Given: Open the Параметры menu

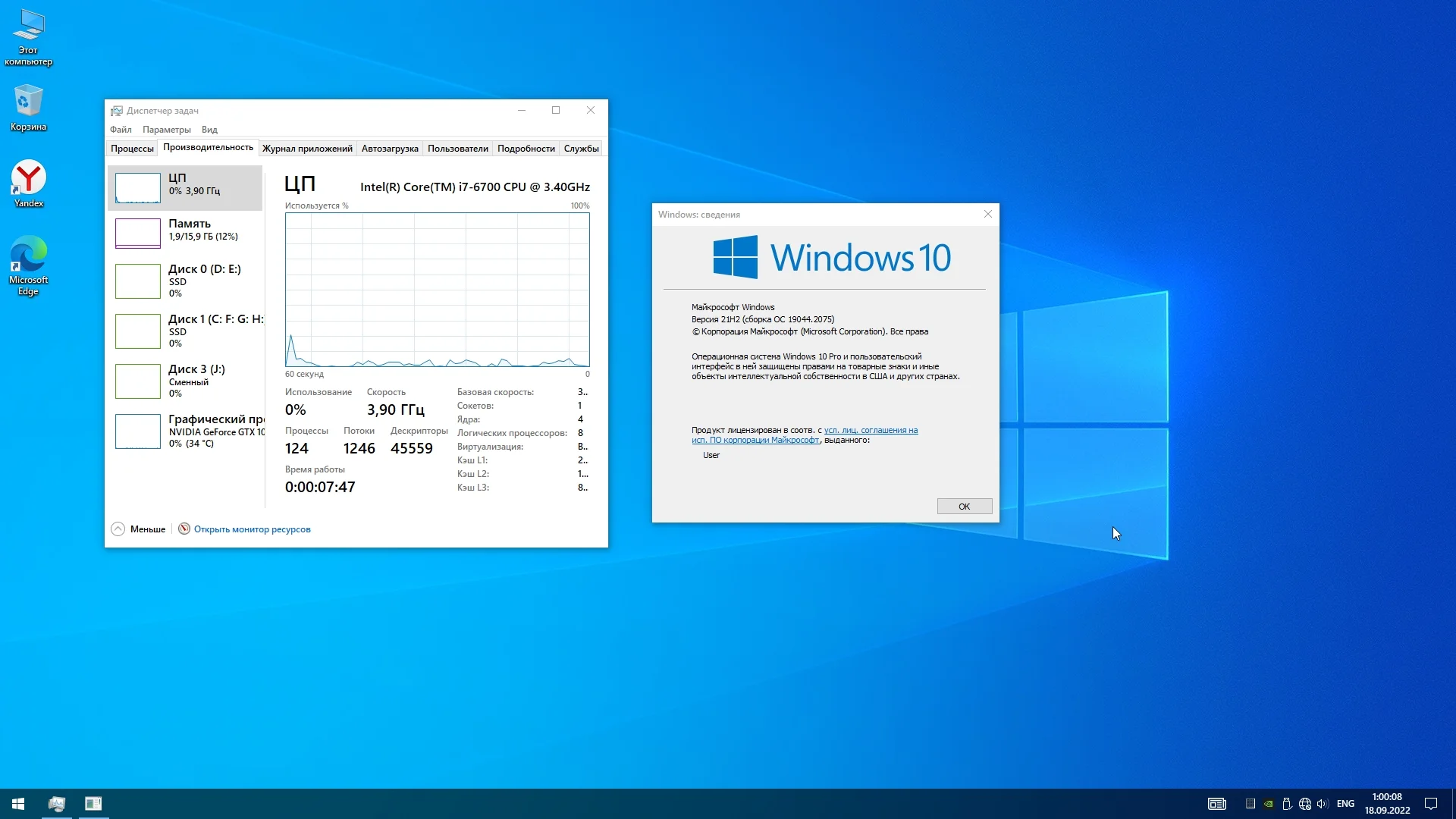Looking at the screenshot, I should 166,130.
